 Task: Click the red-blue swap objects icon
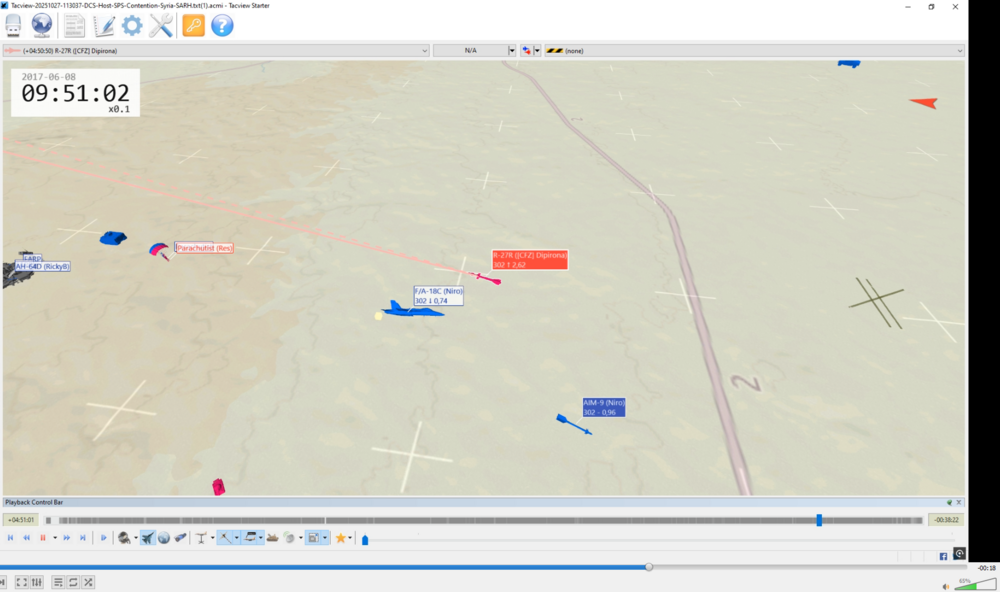[x=526, y=50]
